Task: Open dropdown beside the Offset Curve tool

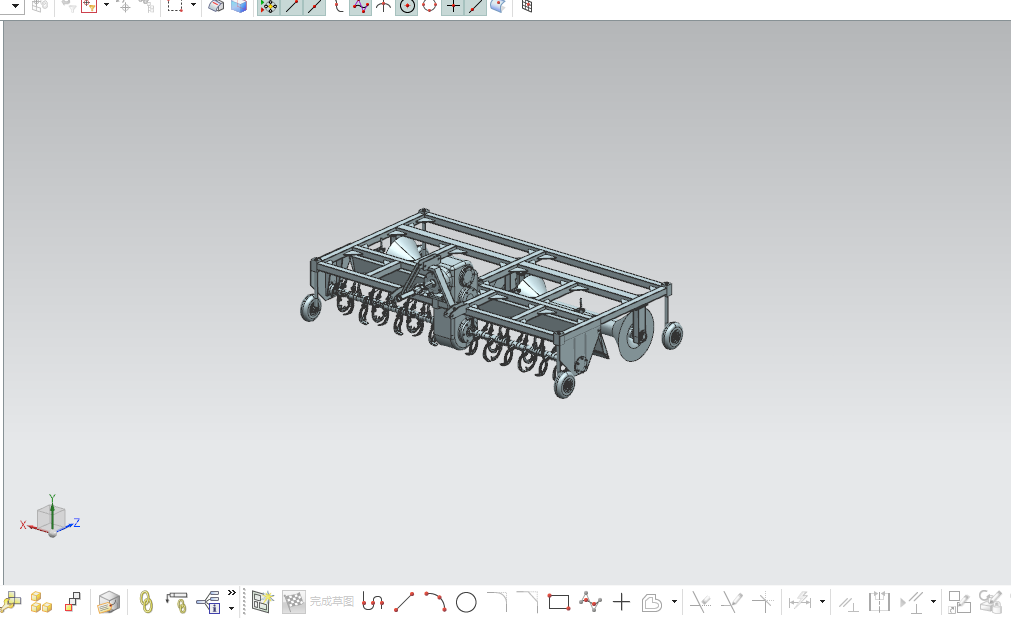Action: [674, 602]
